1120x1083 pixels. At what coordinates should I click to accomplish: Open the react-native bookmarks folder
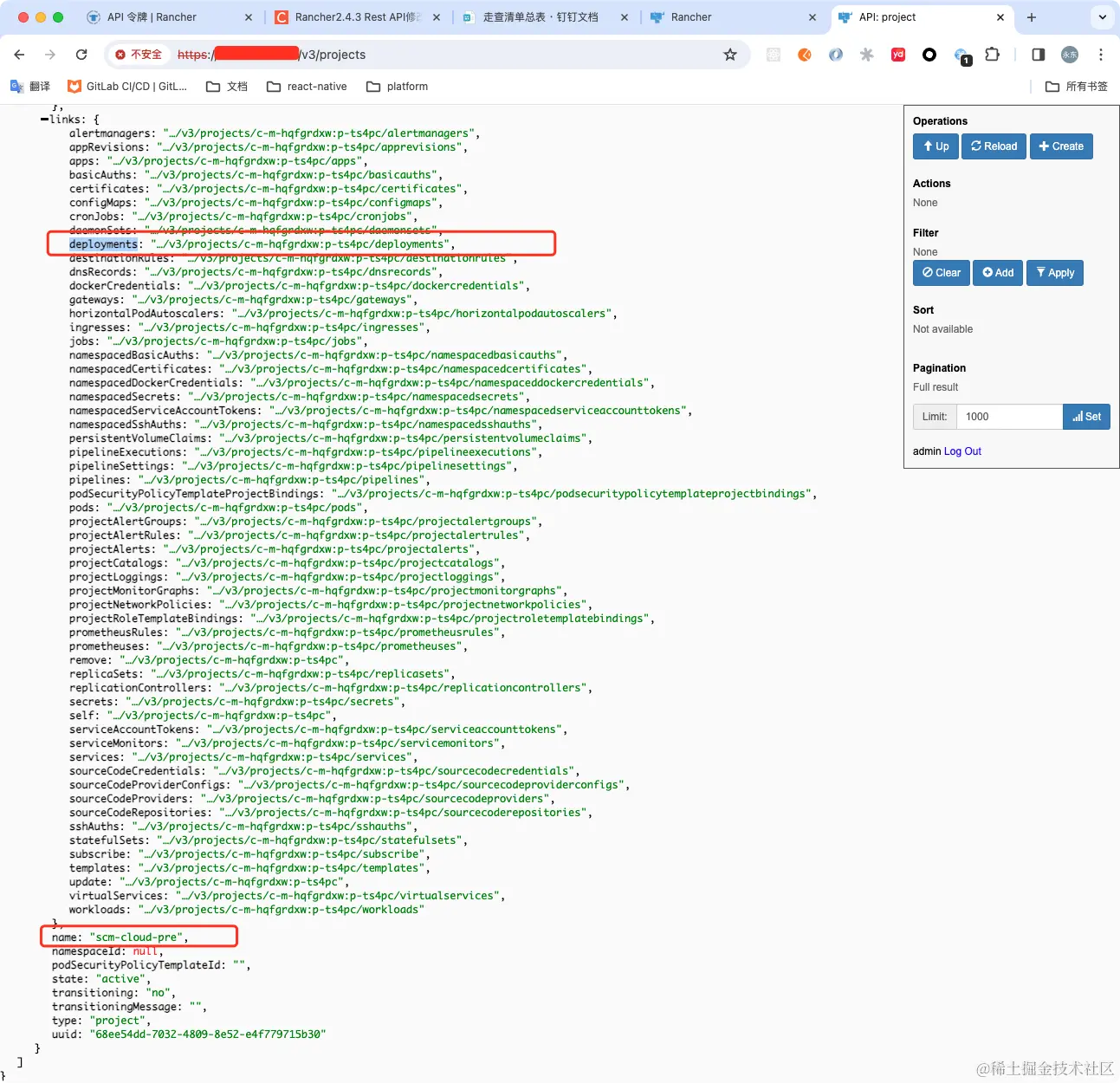tap(307, 87)
